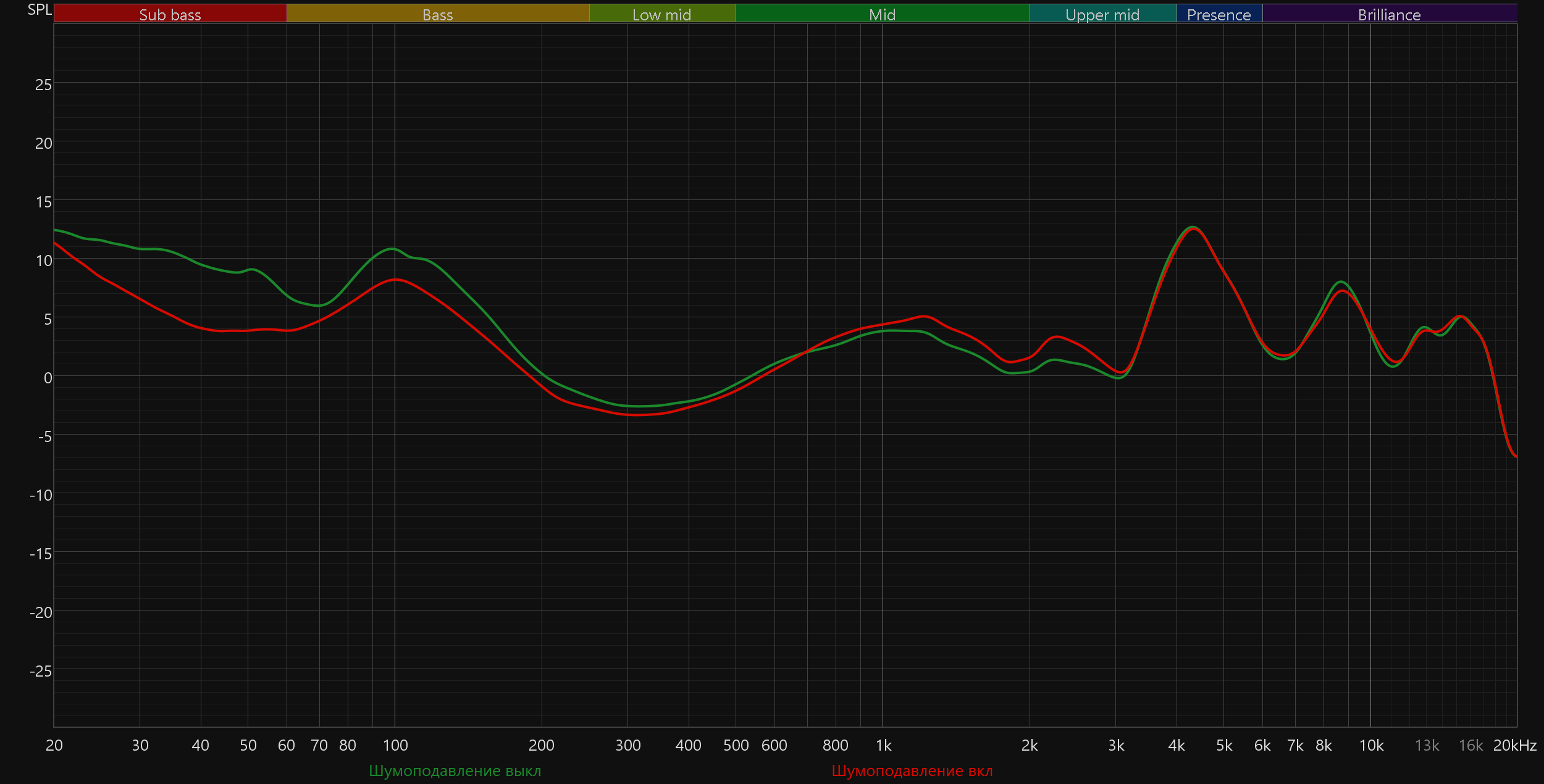Click the Presence band header

[1219, 14]
